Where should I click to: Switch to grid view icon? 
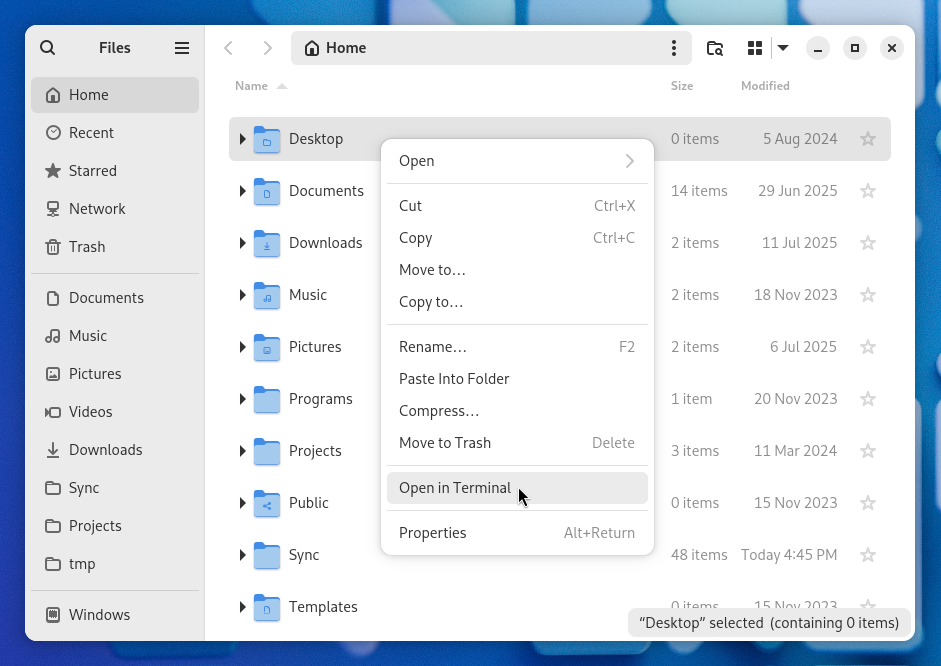pos(754,48)
